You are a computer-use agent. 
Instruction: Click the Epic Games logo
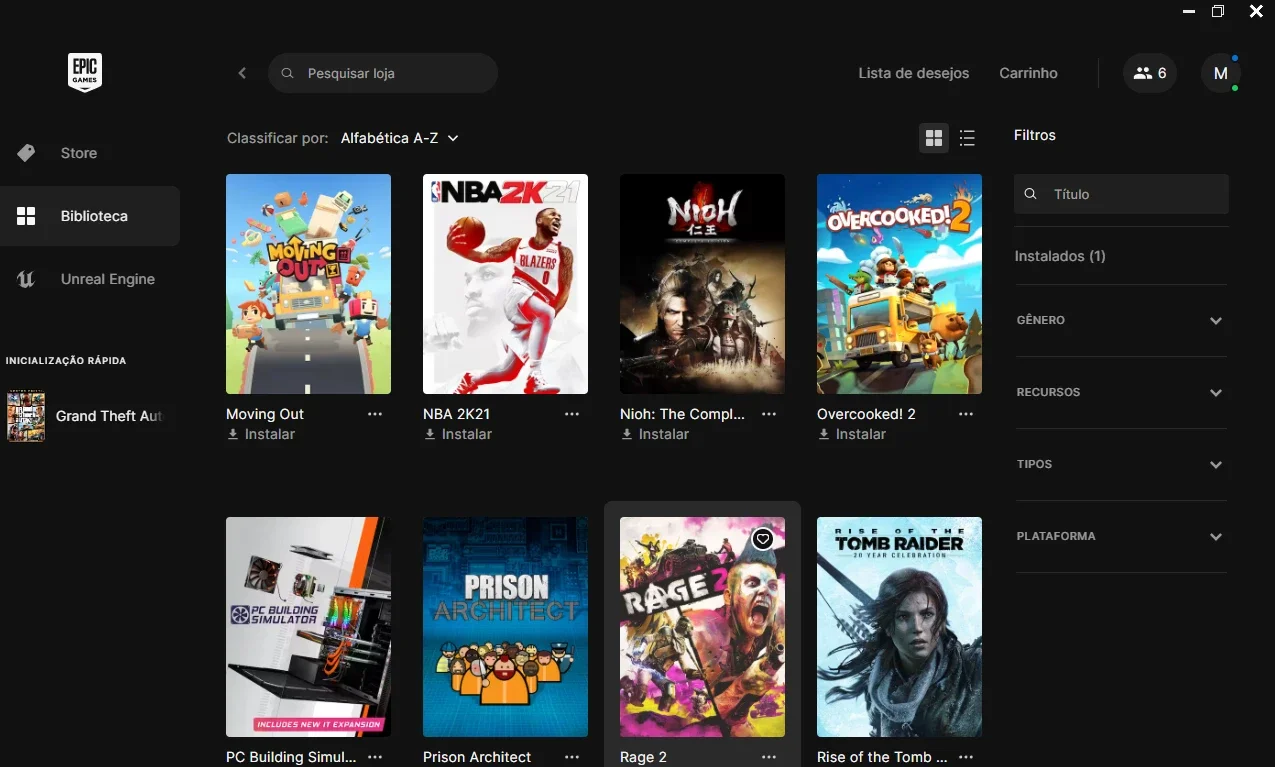(x=85, y=73)
